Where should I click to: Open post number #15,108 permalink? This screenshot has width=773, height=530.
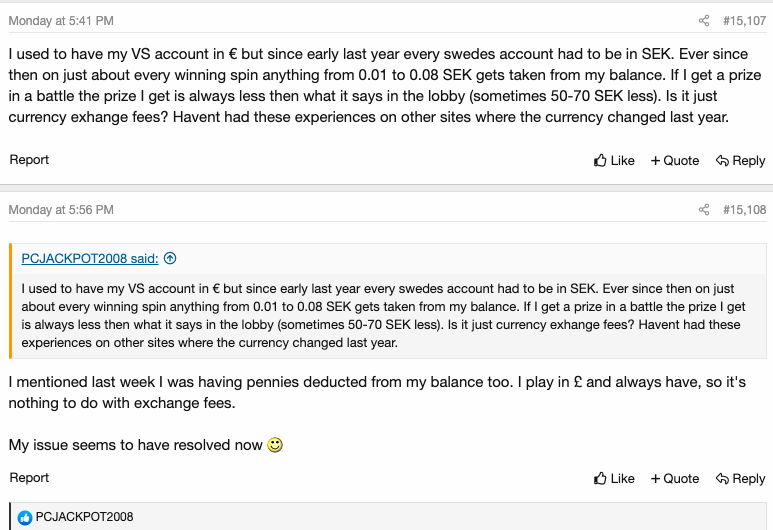pyautogui.click(x=744, y=210)
